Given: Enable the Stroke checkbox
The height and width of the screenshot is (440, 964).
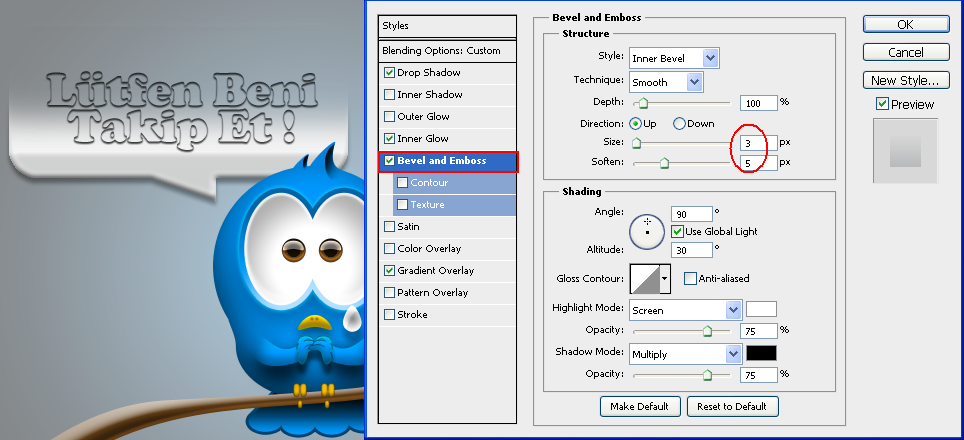Looking at the screenshot, I should pos(389,315).
